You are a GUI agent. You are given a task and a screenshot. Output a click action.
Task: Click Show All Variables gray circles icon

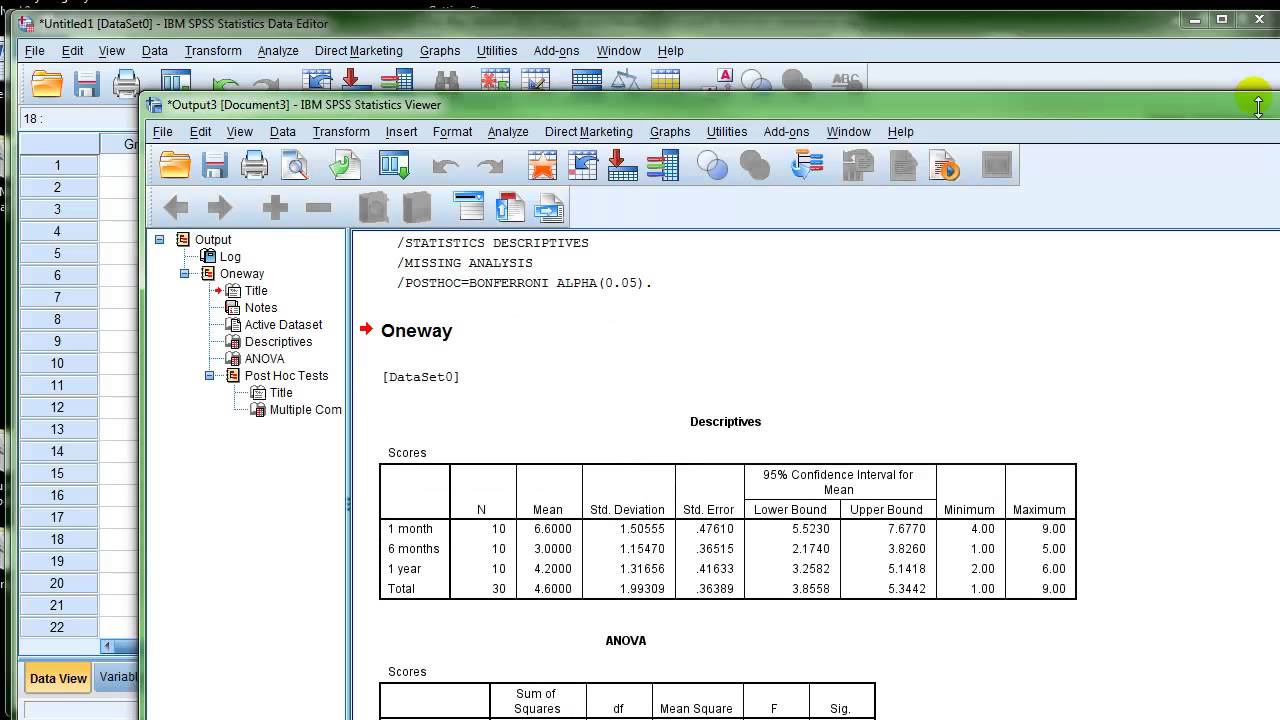click(754, 165)
